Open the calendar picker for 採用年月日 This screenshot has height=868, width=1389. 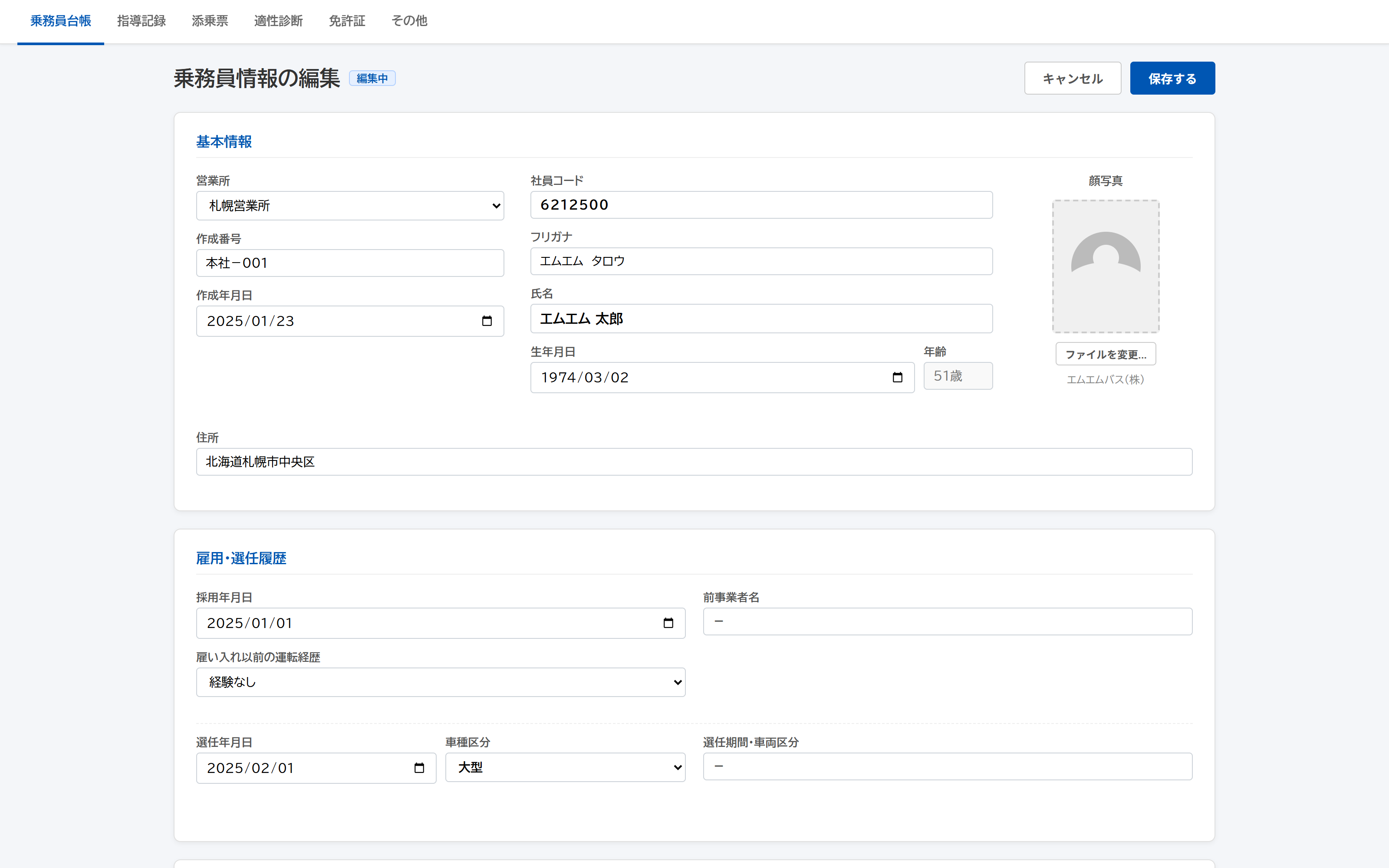point(669,623)
